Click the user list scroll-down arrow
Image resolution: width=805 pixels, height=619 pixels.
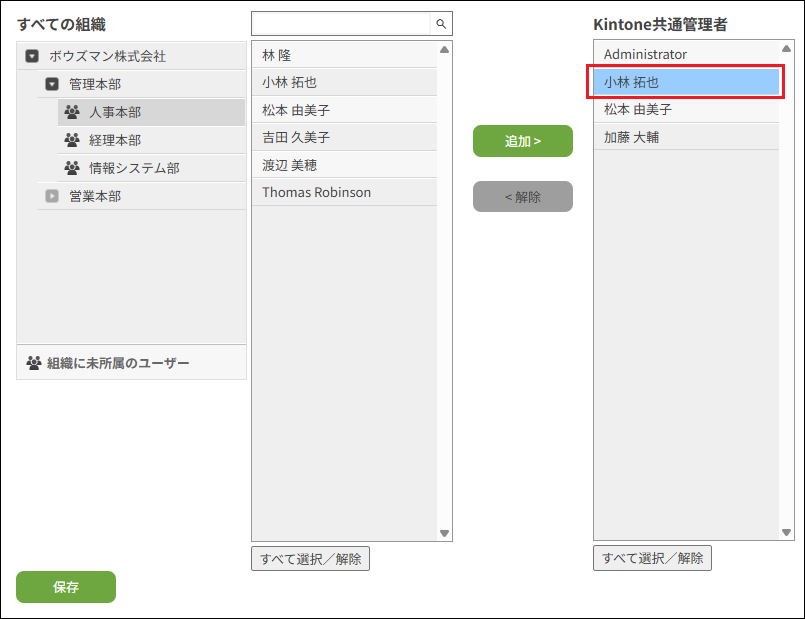[445, 533]
